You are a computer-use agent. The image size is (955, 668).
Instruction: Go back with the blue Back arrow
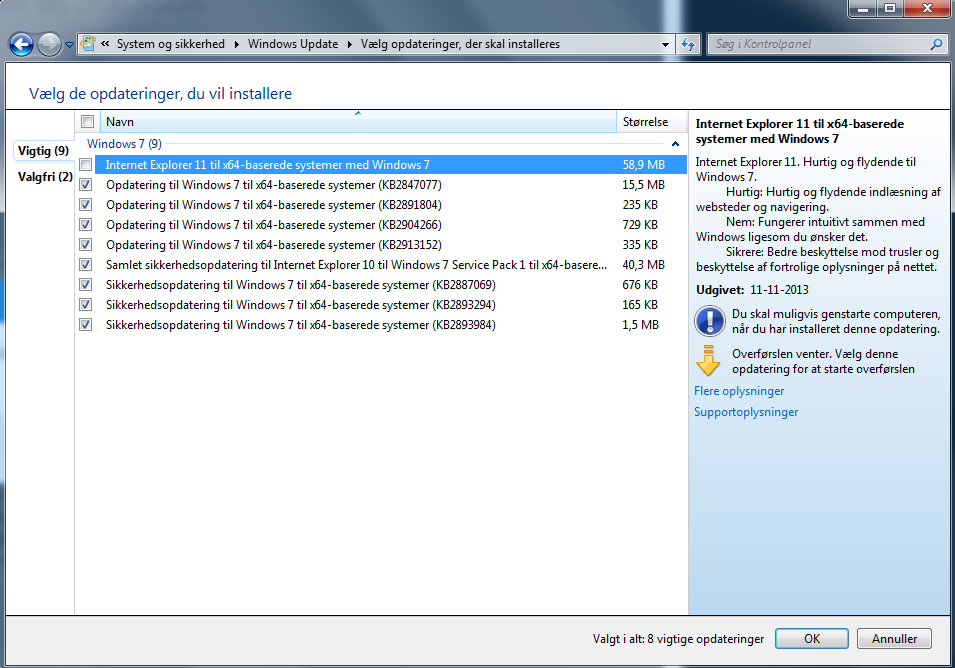coord(21,44)
